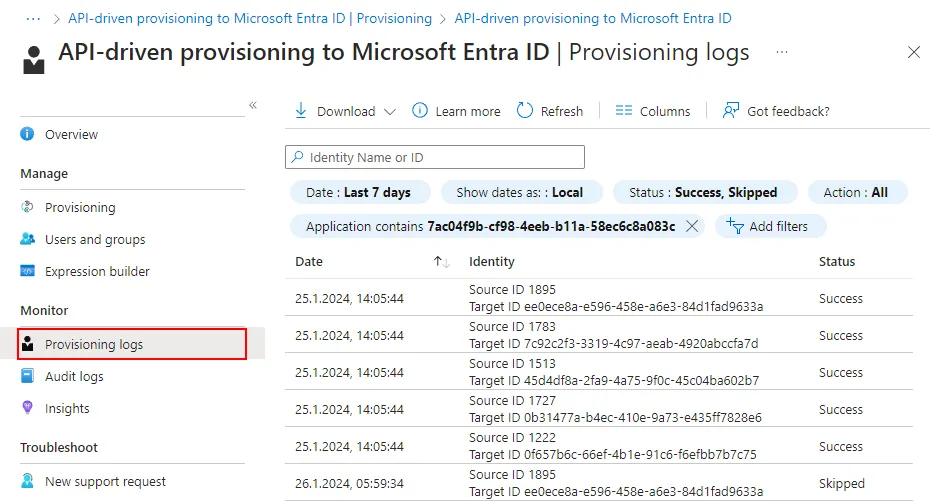Open the breadcrumb ellipsis menu

click(33, 19)
